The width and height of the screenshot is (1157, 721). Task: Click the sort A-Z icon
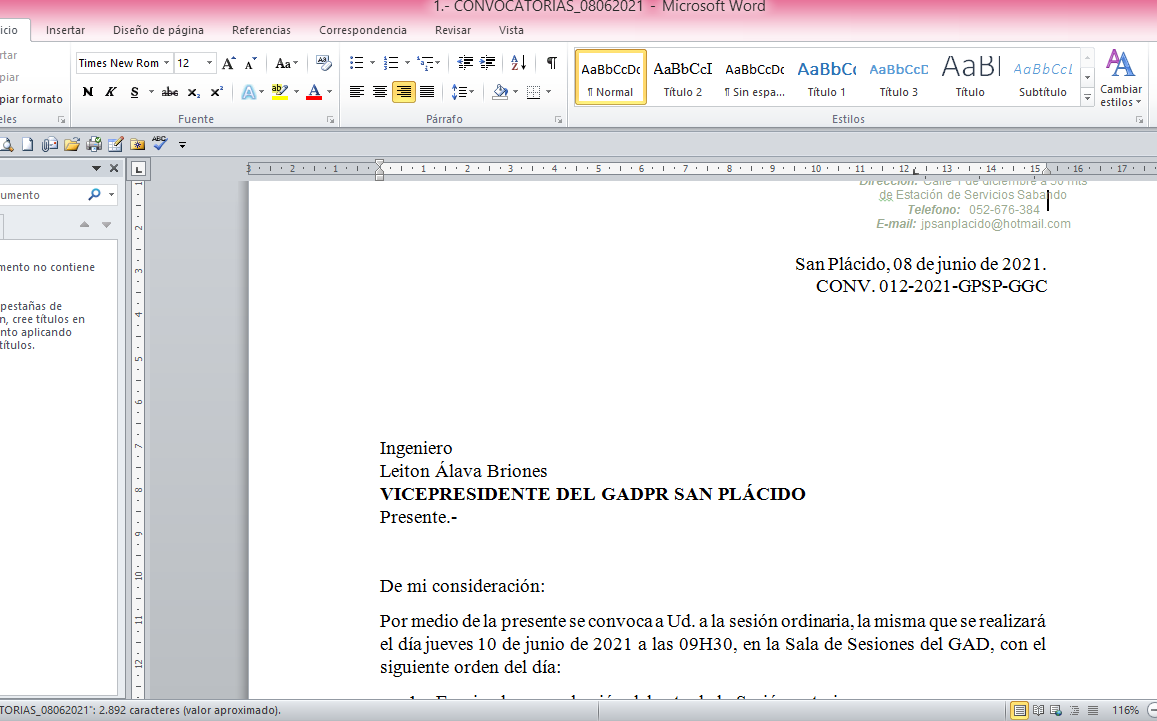coord(518,63)
